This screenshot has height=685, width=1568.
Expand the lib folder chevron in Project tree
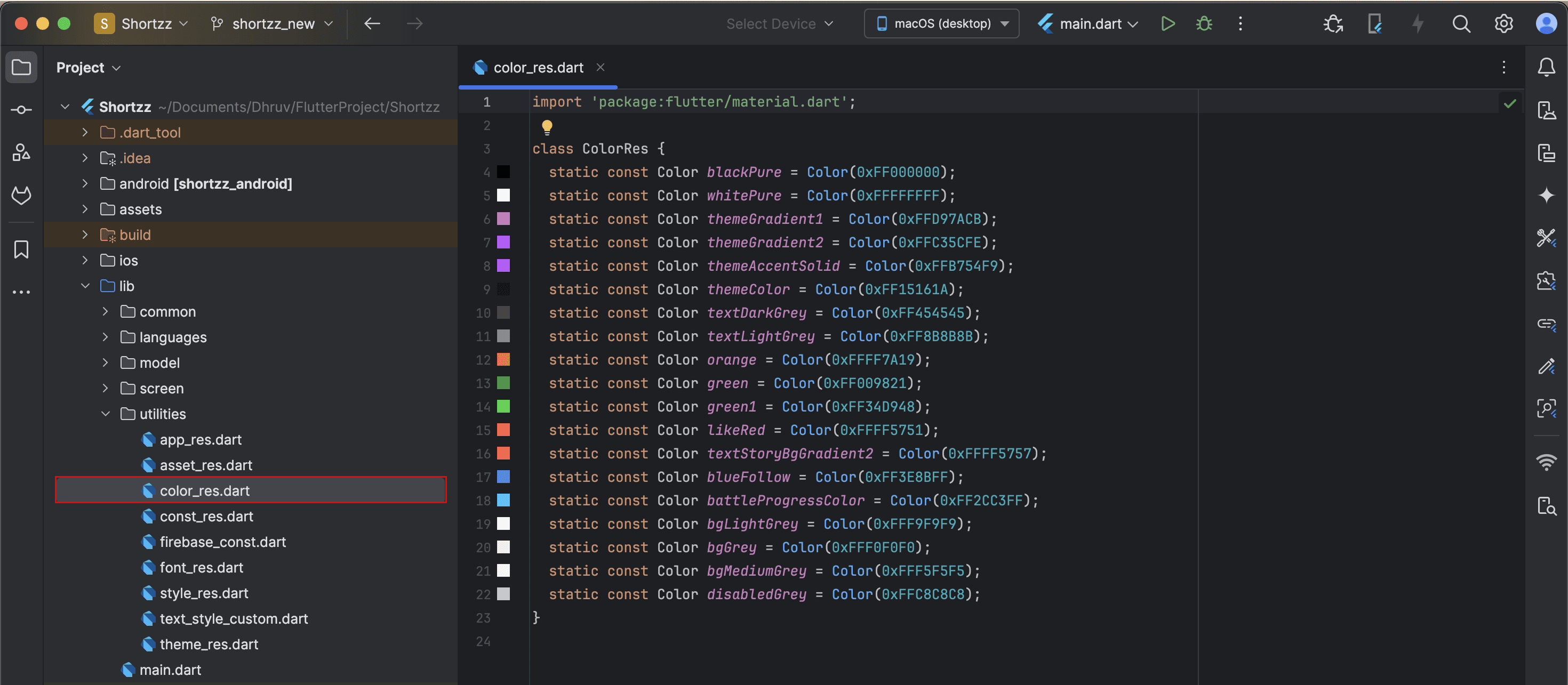[x=85, y=286]
